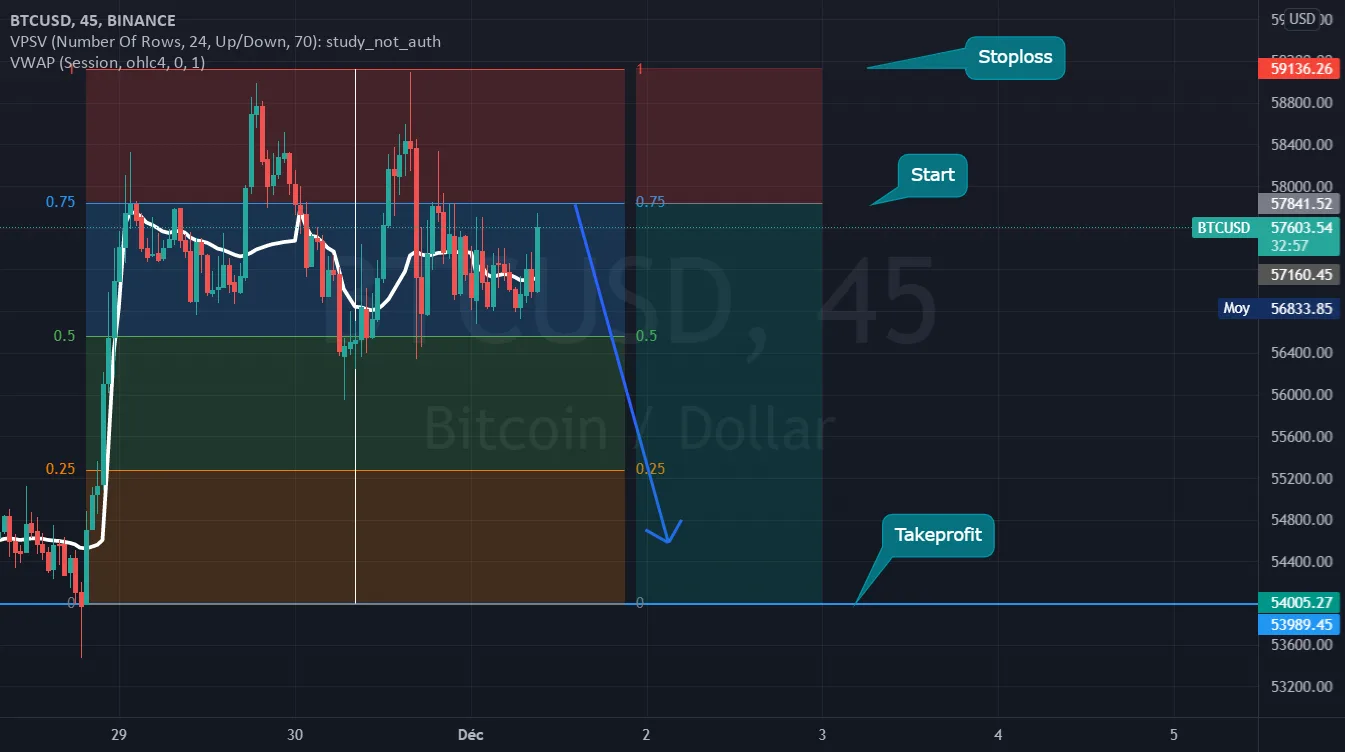This screenshot has height=752, width=1345.
Task: Click the Moy indicator tag
Action: [1237, 309]
